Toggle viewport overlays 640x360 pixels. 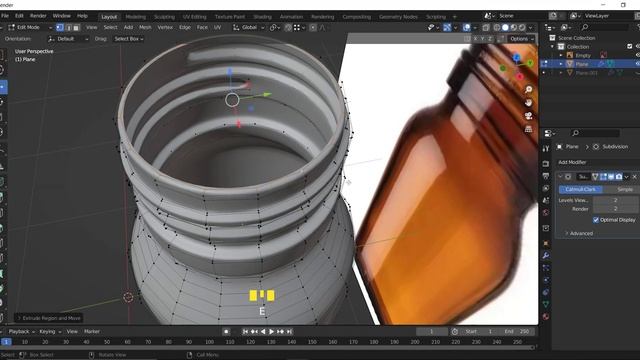tap(467, 27)
